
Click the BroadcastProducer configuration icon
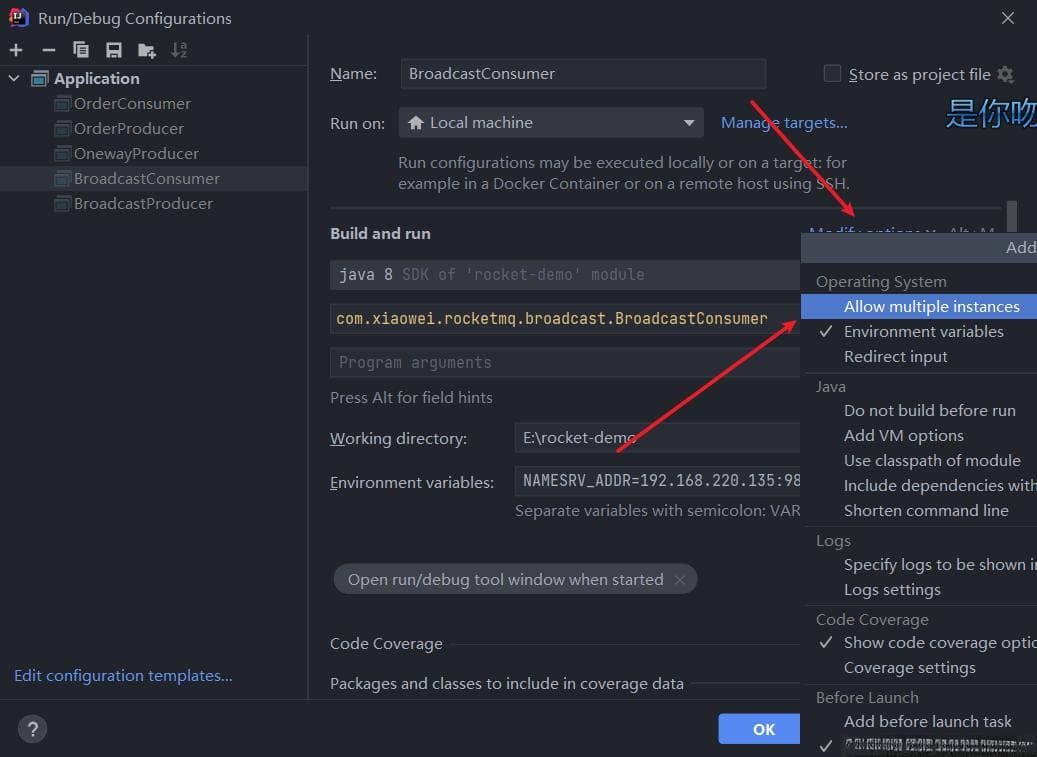click(x=62, y=204)
